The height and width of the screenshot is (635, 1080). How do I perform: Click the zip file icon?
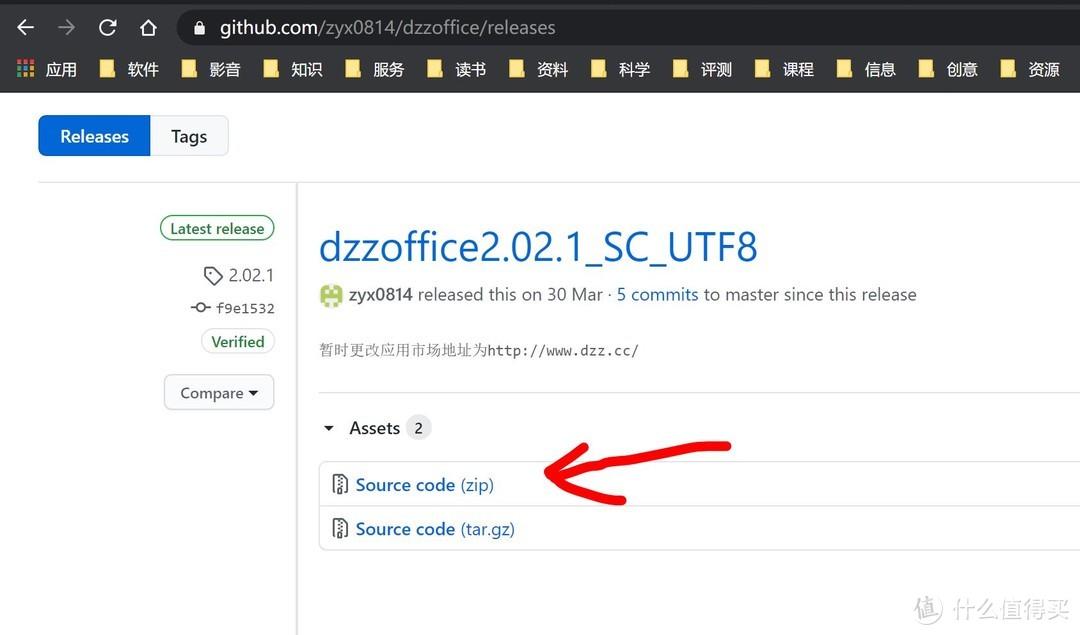click(340, 484)
